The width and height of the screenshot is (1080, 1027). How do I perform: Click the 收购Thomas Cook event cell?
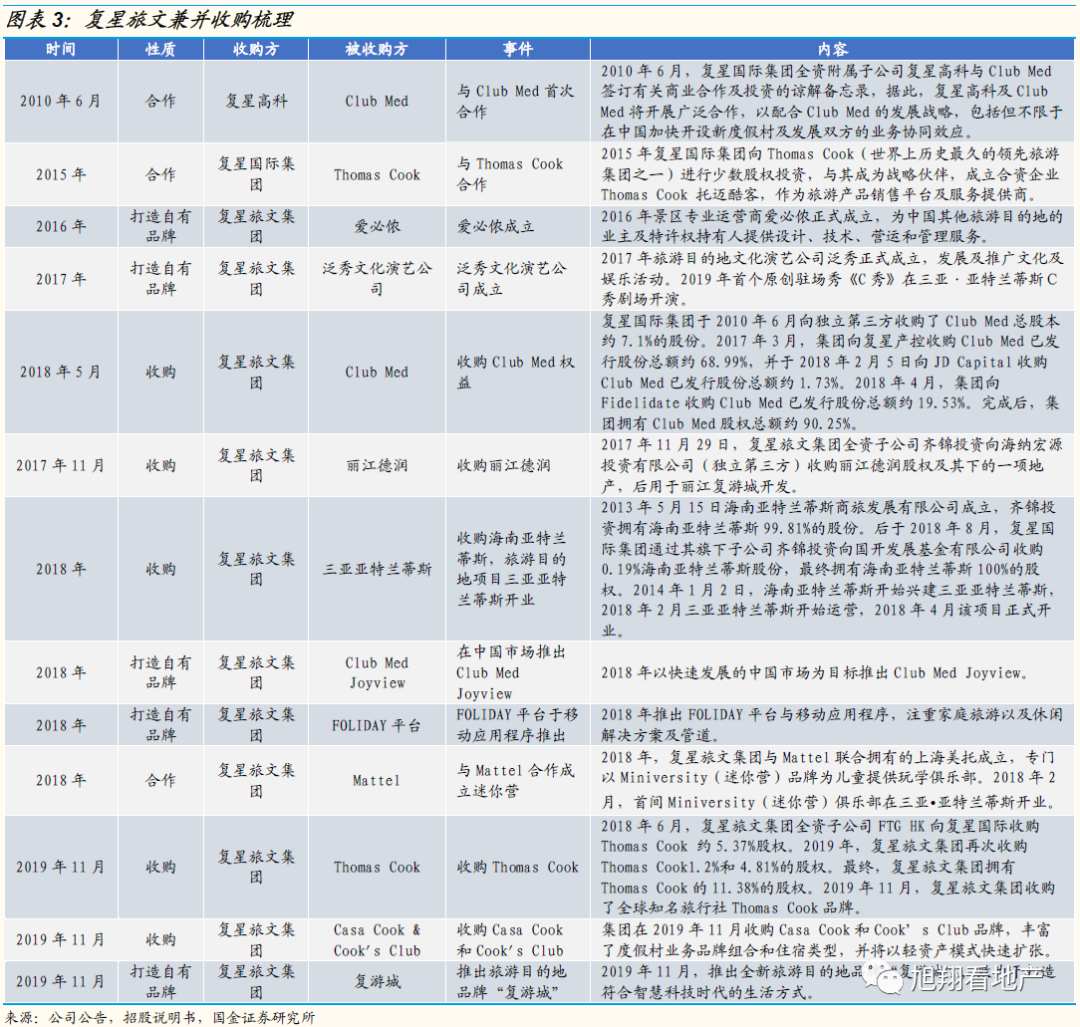(x=517, y=867)
